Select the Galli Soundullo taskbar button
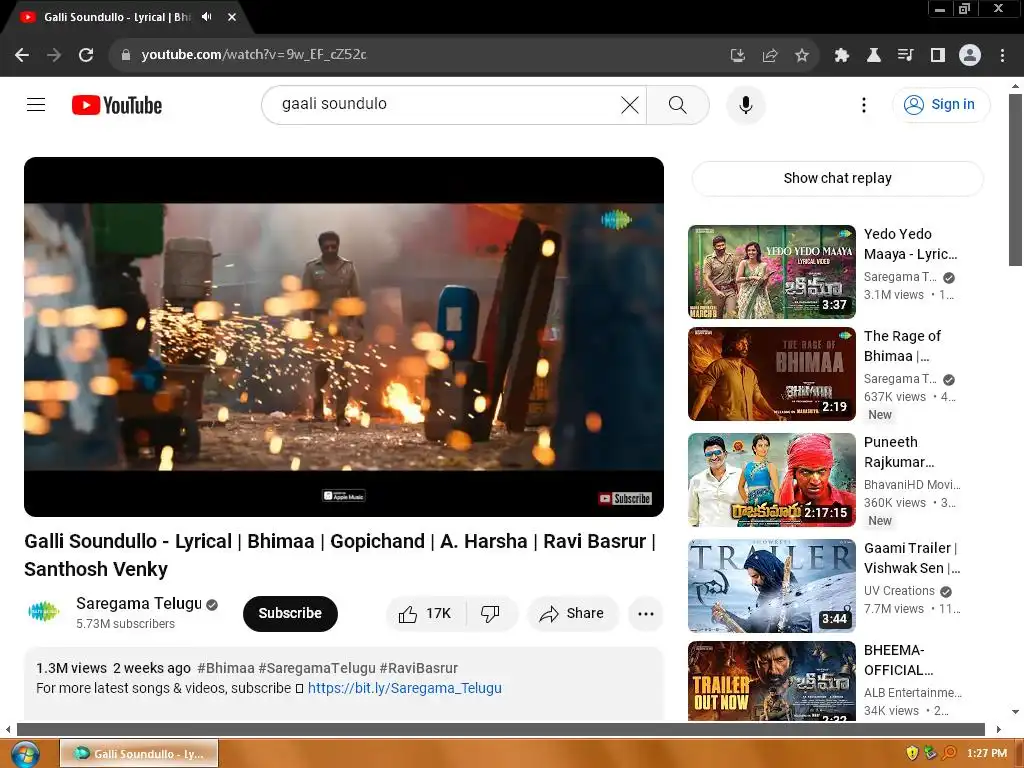 click(x=138, y=754)
